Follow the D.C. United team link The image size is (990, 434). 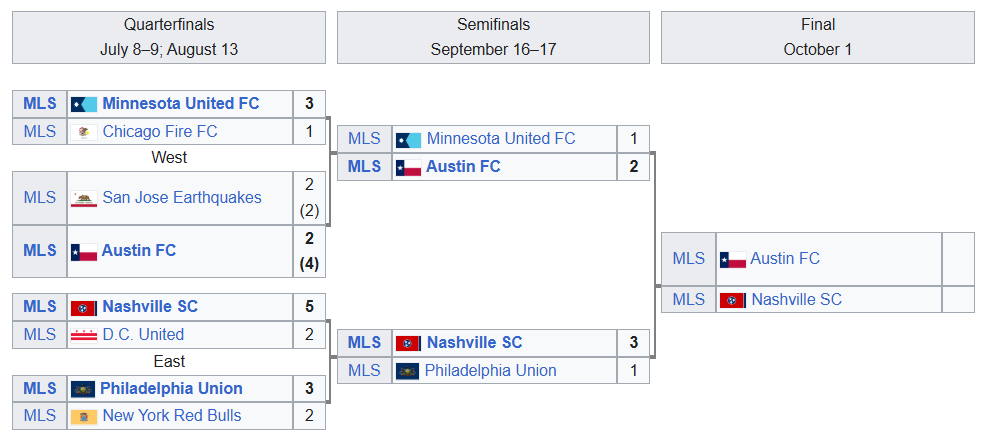[143, 335]
